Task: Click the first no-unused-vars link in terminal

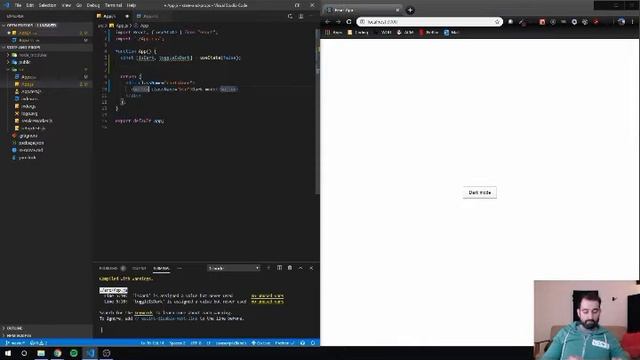Action: (267, 296)
